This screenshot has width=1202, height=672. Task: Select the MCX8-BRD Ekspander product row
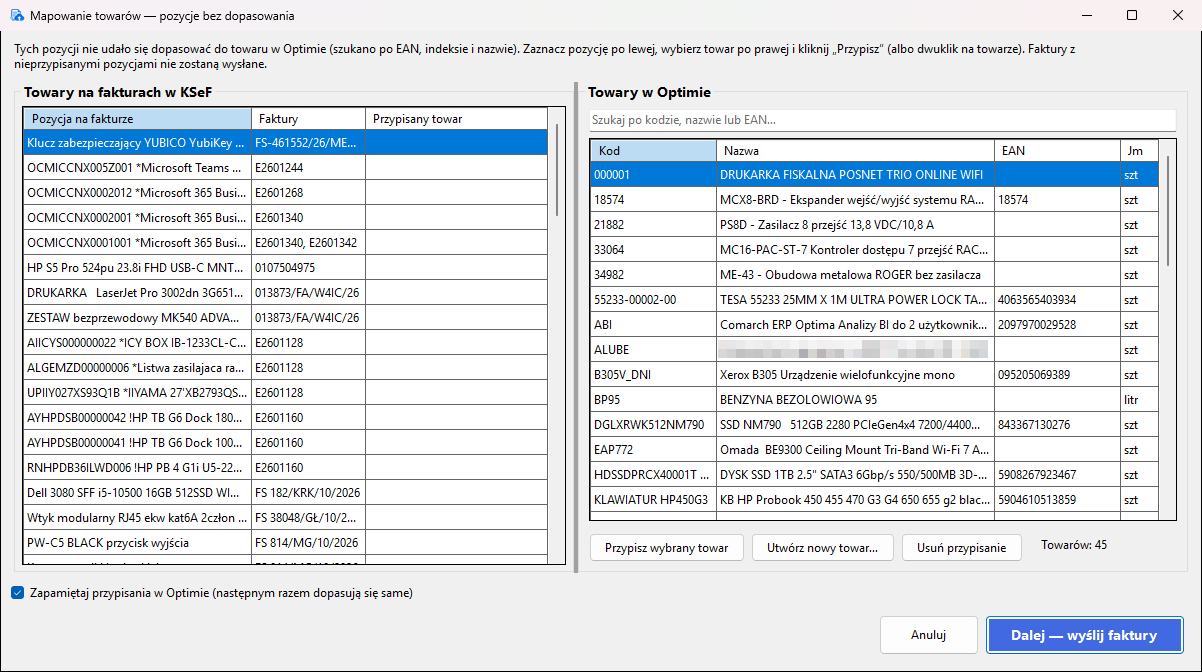[874, 199]
